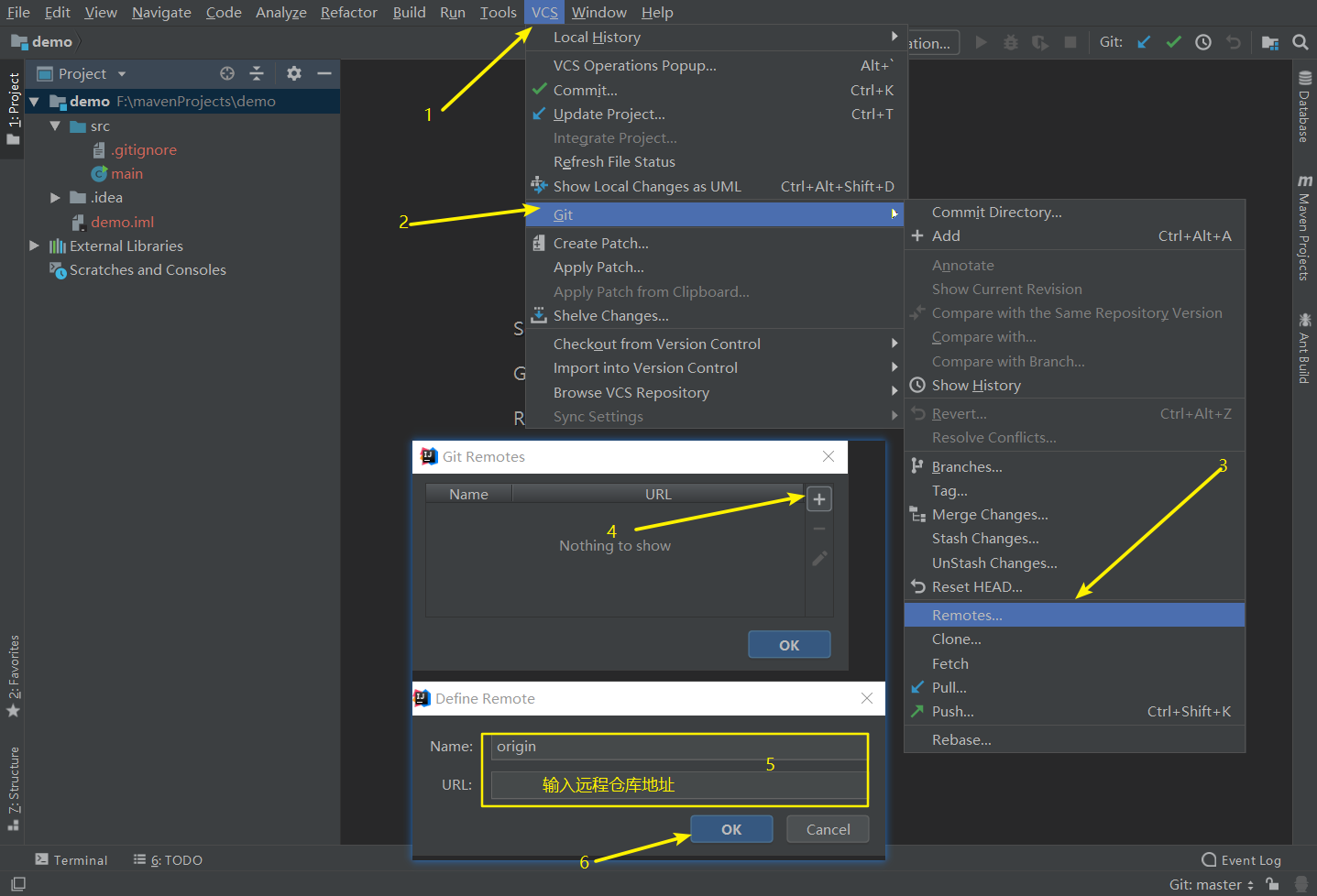Open the Local History submenu
The height and width of the screenshot is (896, 1317).
pos(717,37)
